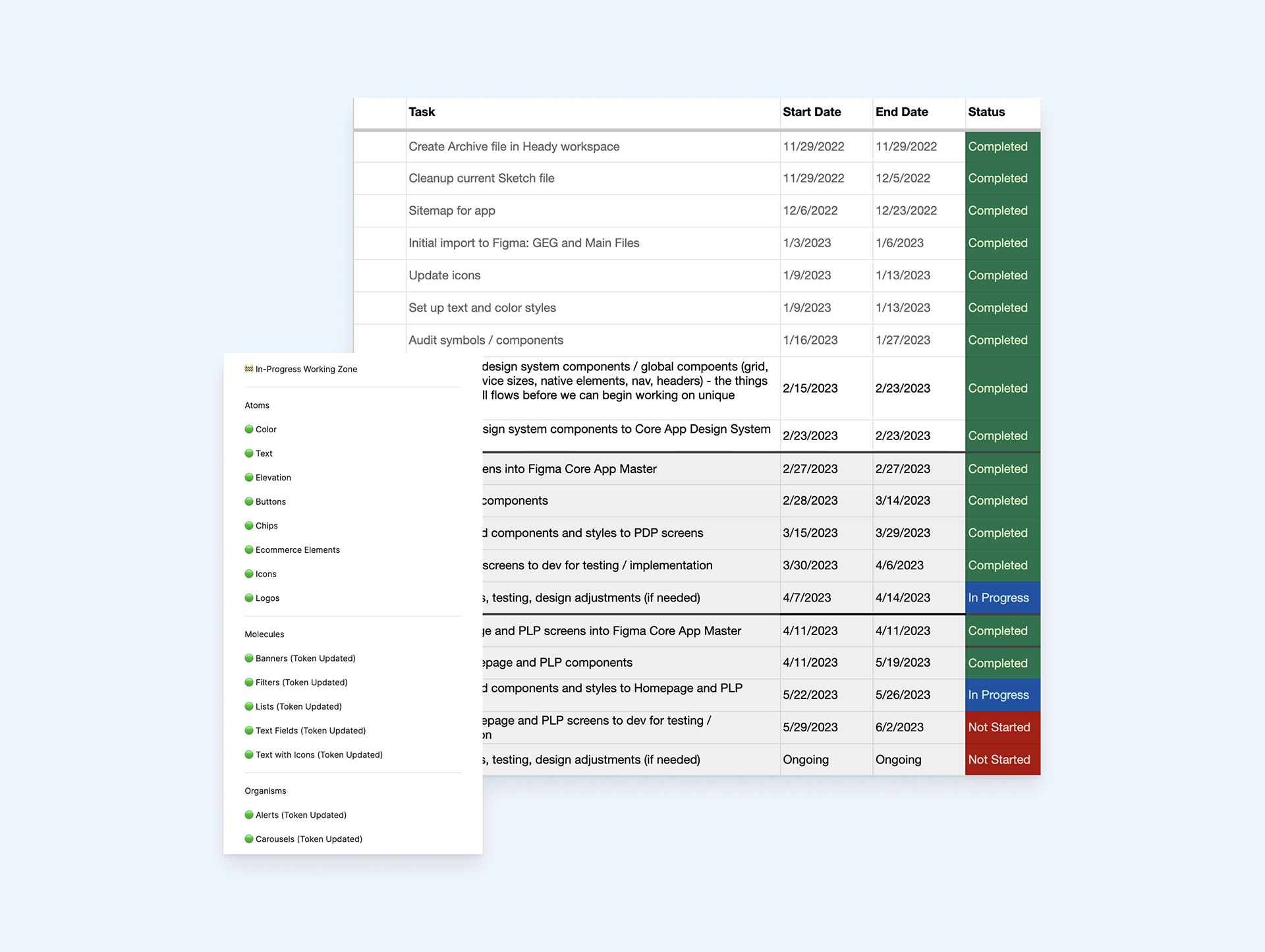Open the In-Progress Working Zone page

[x=306, y=369]
